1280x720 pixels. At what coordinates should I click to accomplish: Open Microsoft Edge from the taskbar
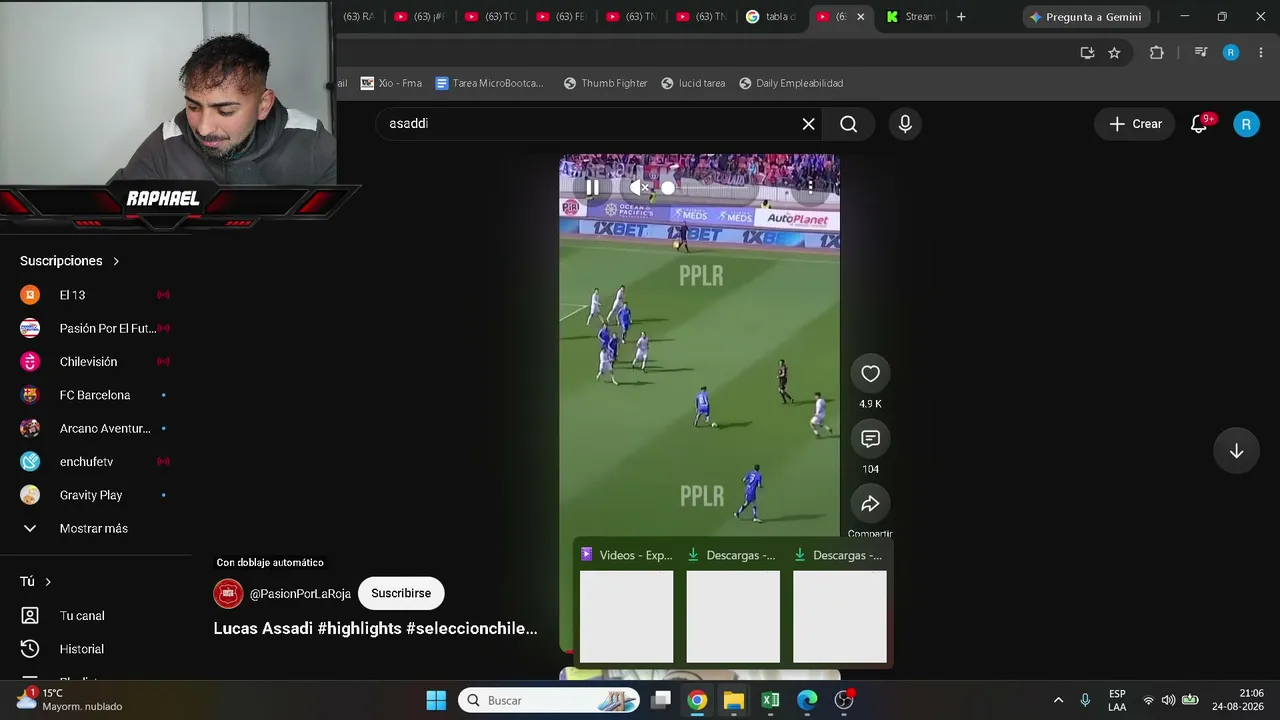(x=807, y=700)
